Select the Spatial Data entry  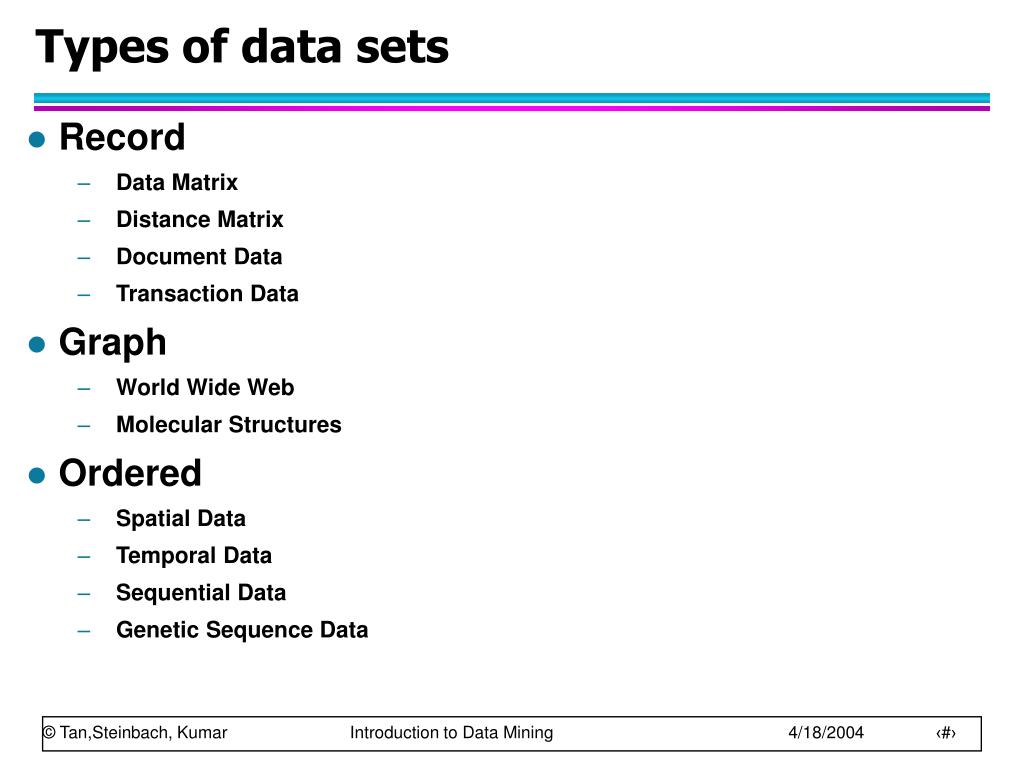point(181,519)
